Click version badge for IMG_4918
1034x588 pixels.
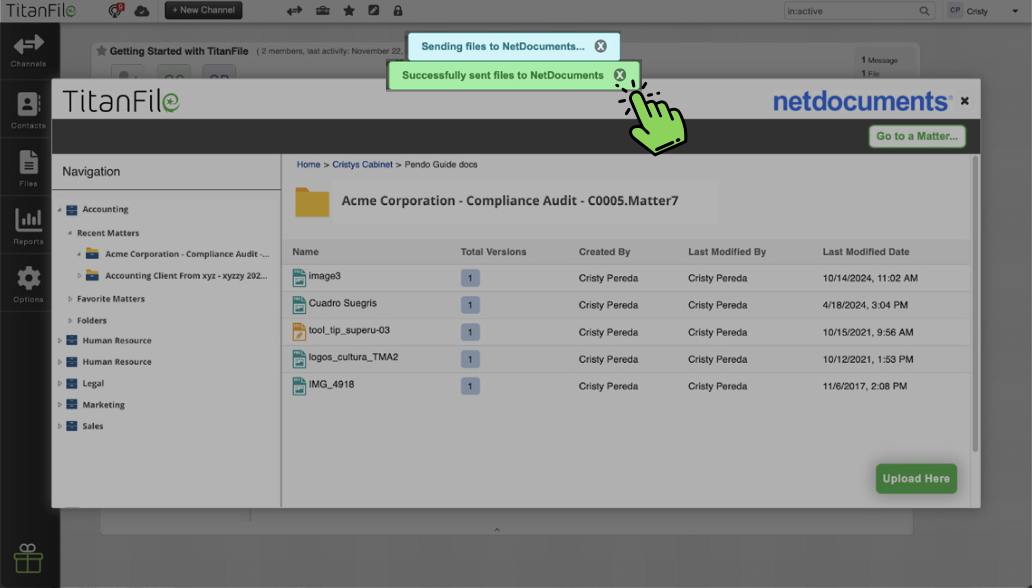click(470, 386)
